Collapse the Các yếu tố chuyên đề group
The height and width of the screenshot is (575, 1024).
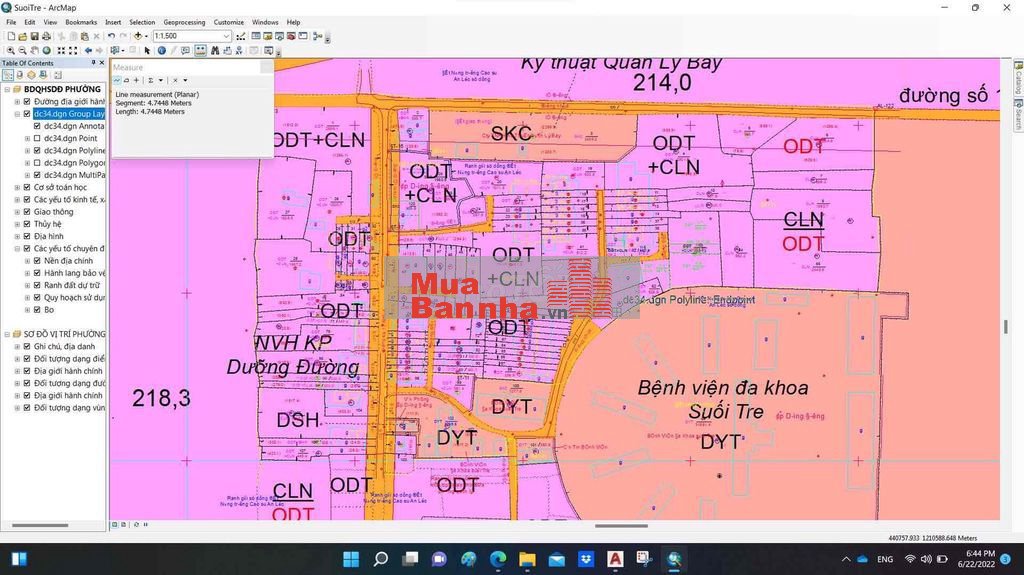click(18, 248)
